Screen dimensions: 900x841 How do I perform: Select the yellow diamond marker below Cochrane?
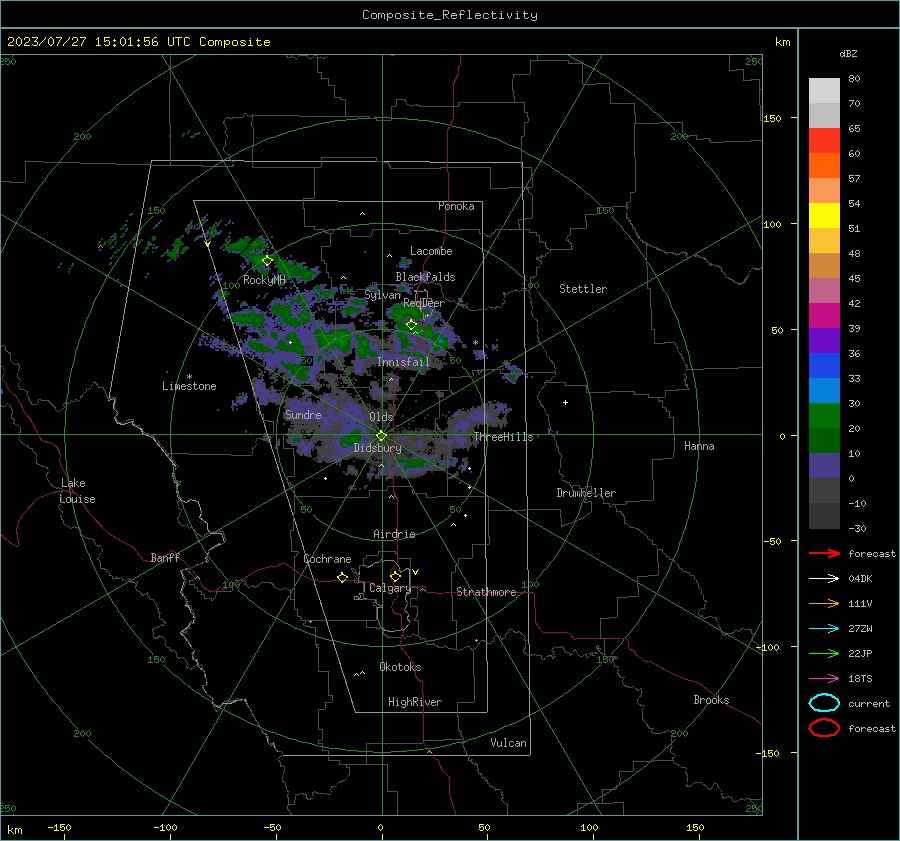tap(343, 577)
